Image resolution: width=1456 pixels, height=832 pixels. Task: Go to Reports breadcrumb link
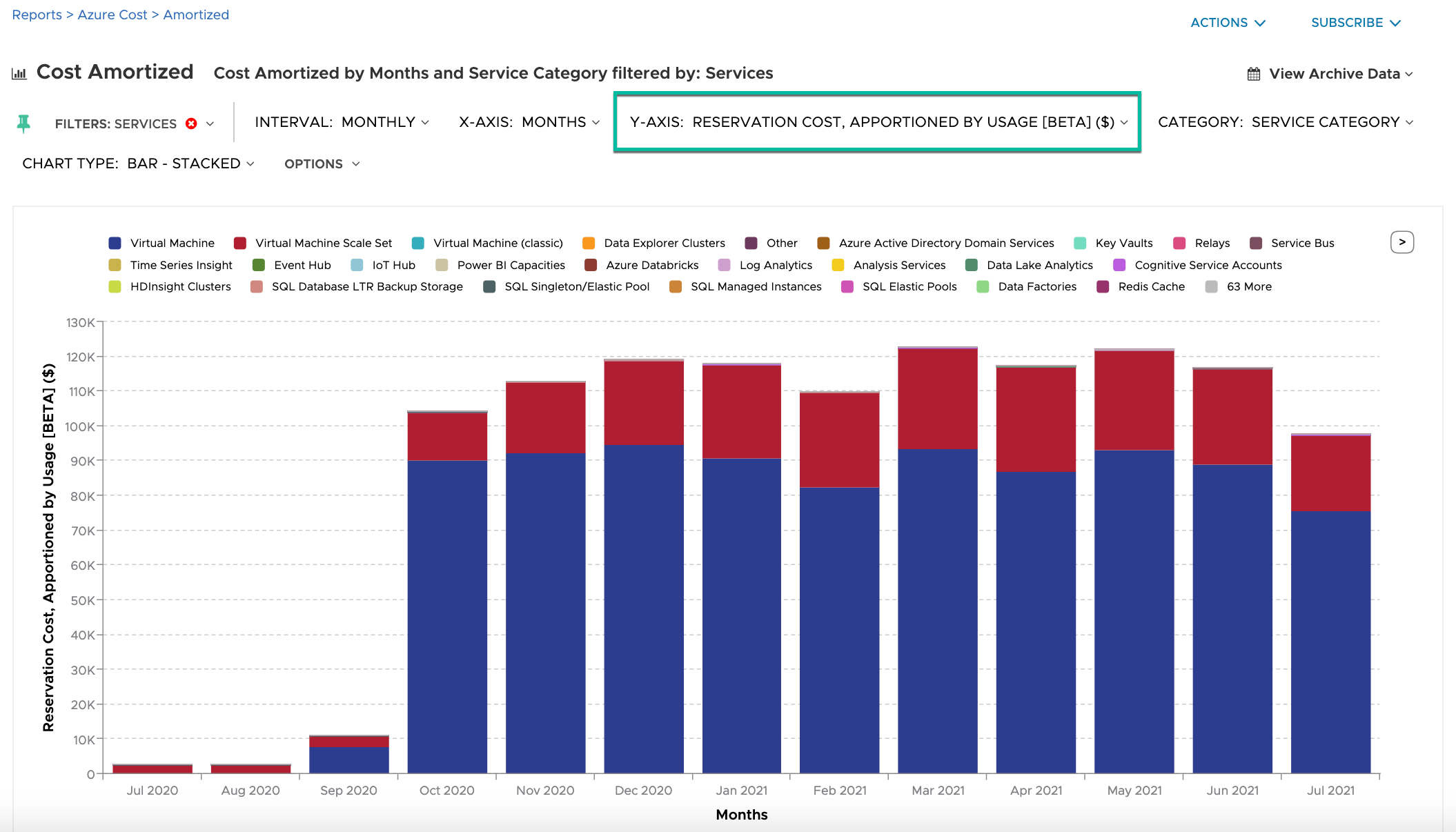point(37,14)
